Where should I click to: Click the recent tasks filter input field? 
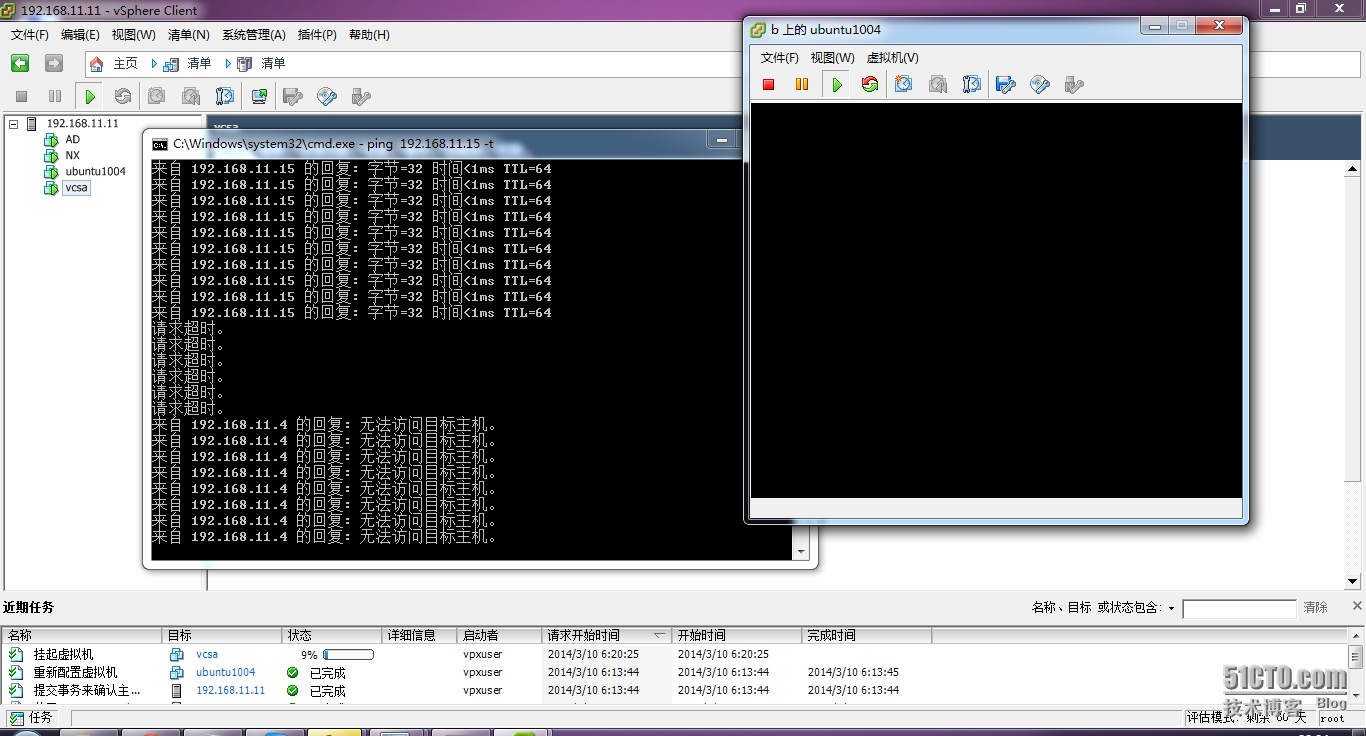pyautogui.click(x=1239, y=608)
